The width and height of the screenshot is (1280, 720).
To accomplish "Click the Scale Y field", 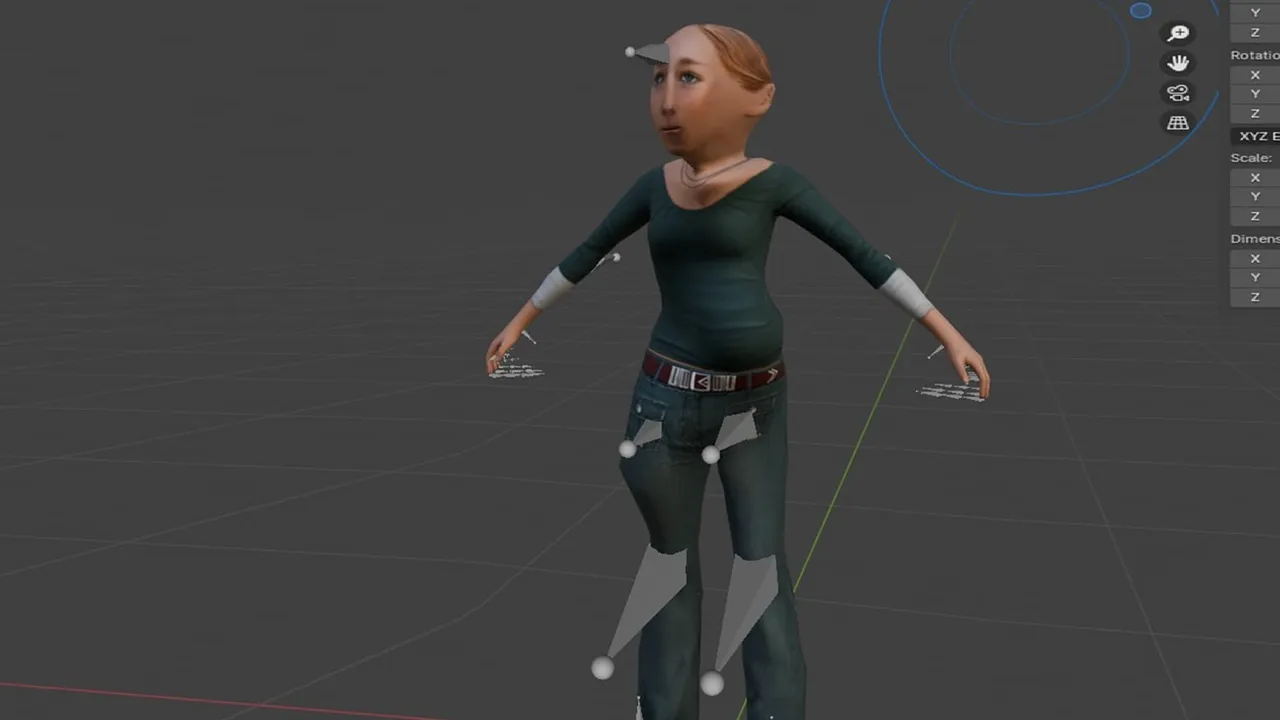I will pyautogui.click(x=1255, y=197).
